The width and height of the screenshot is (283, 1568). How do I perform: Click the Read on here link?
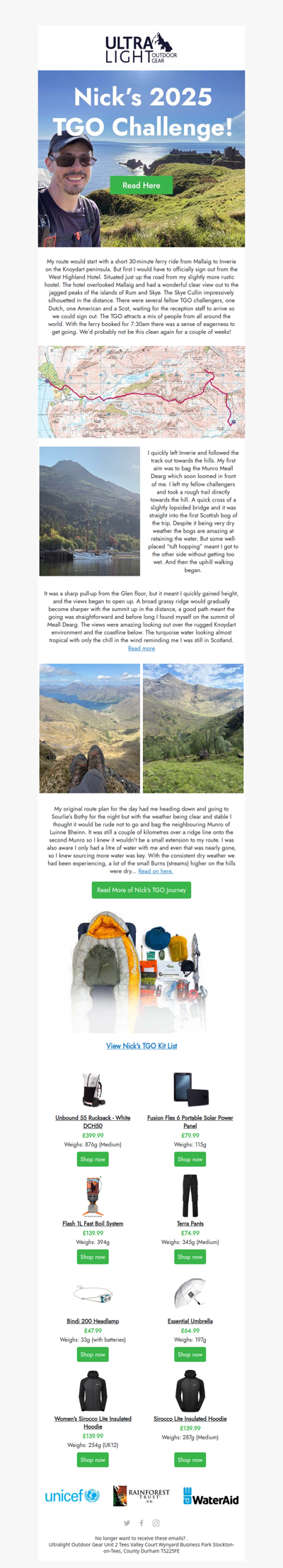pyautogui.click(x=156, y=871)
